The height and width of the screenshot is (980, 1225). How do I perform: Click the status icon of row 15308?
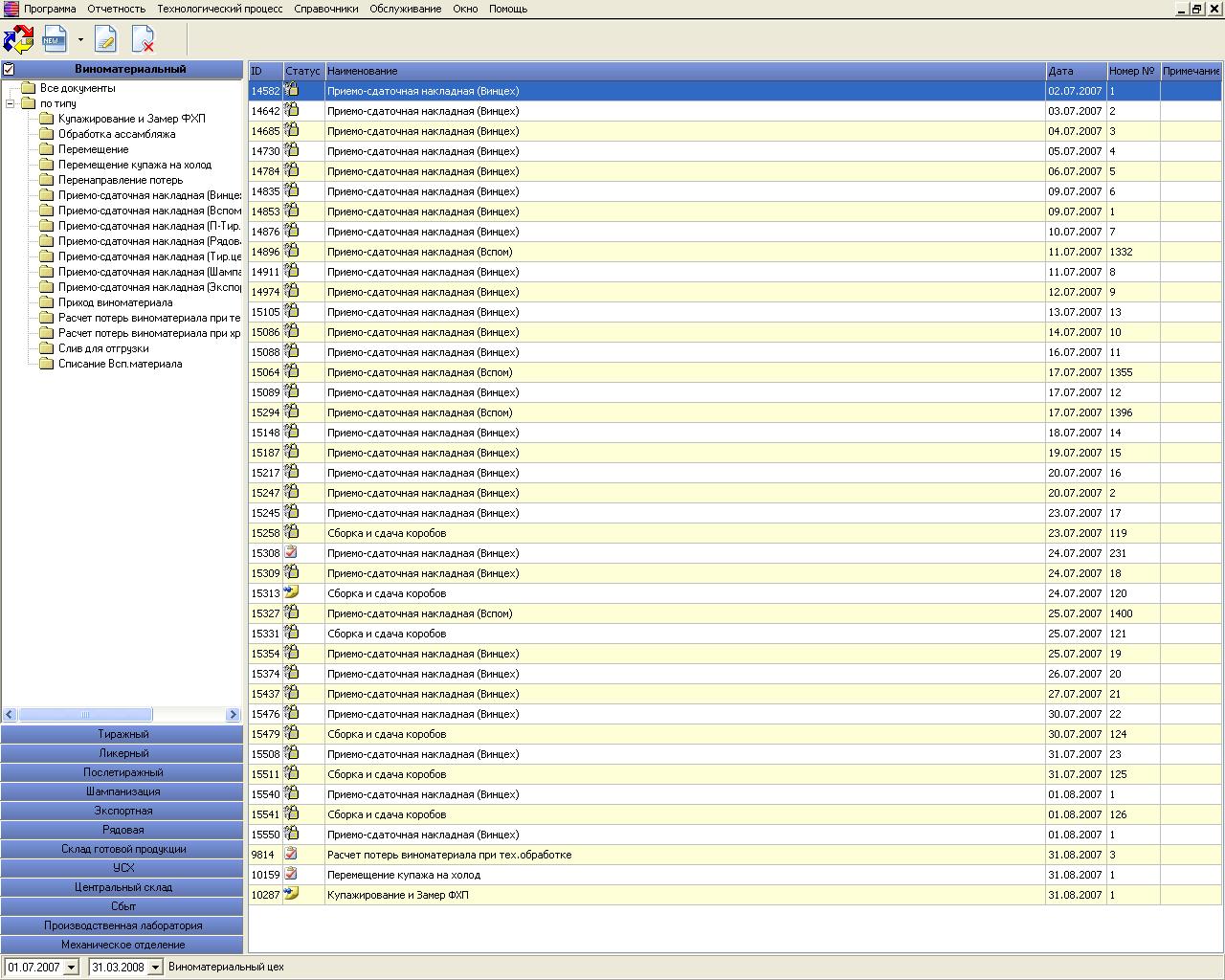coord(291,553)
